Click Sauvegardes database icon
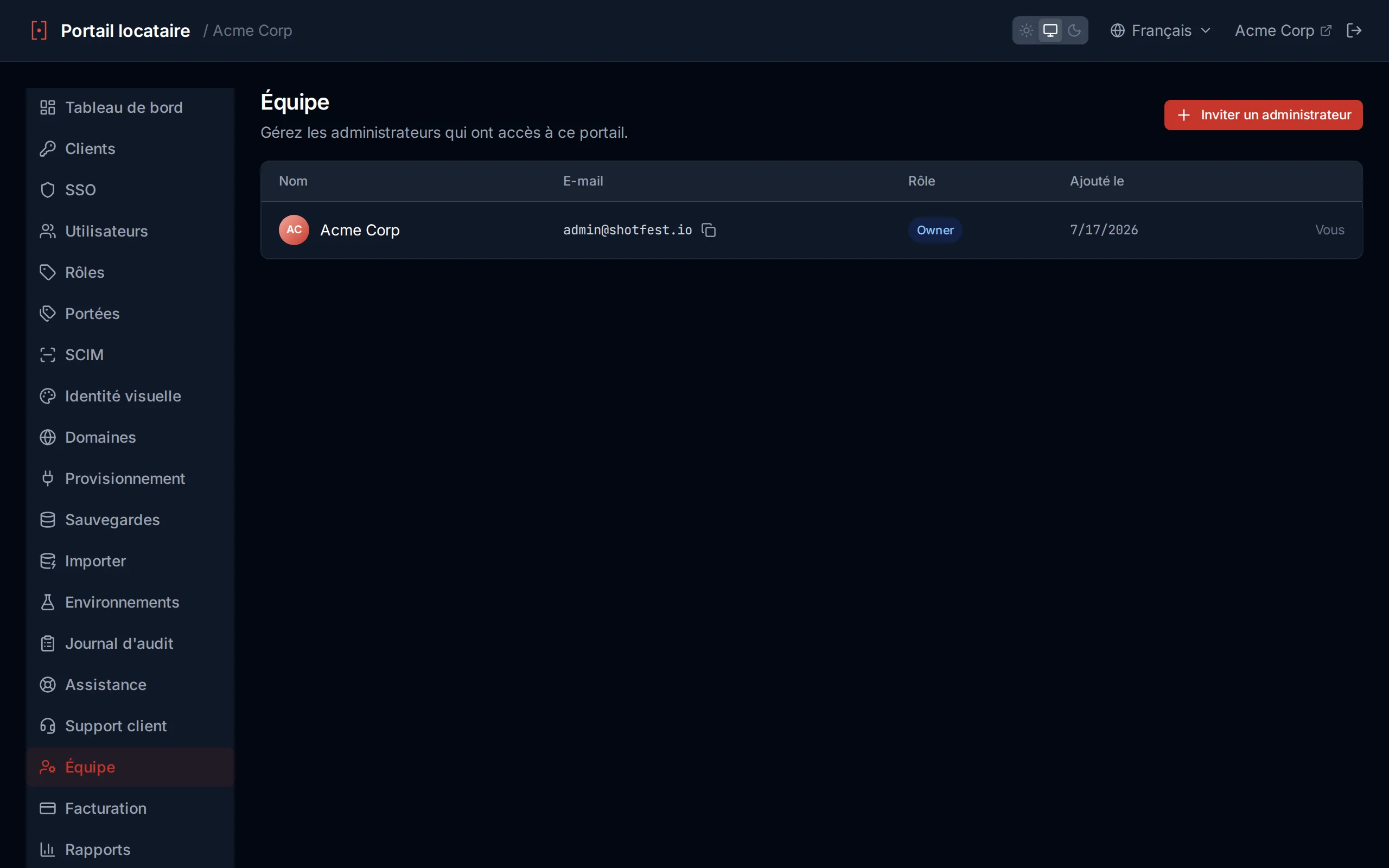This screenshot has height=868, width=1389. [x=48, y=520]
